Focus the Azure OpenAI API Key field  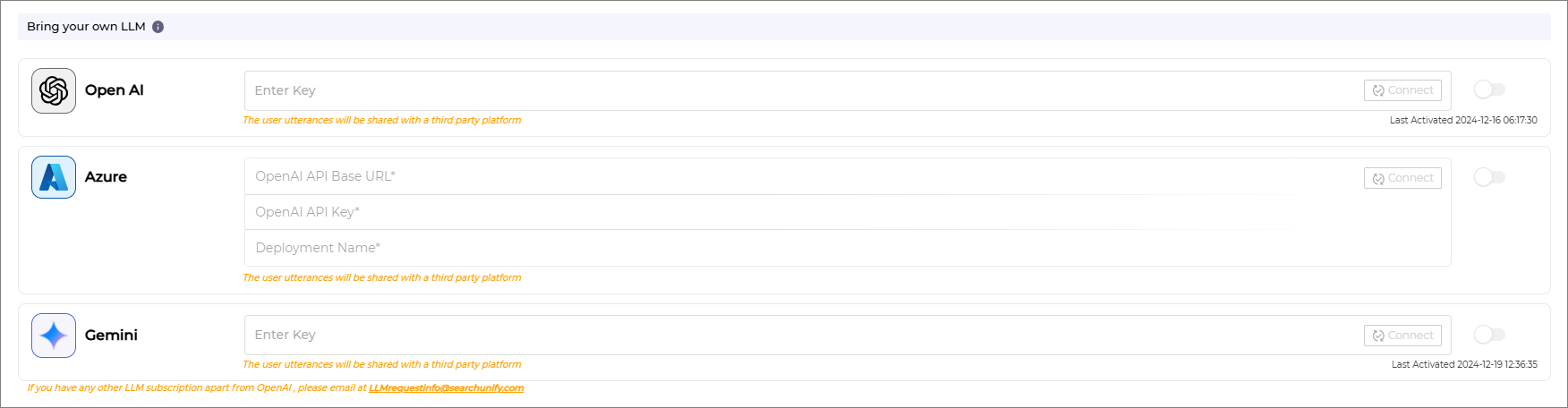click(848, 212)
